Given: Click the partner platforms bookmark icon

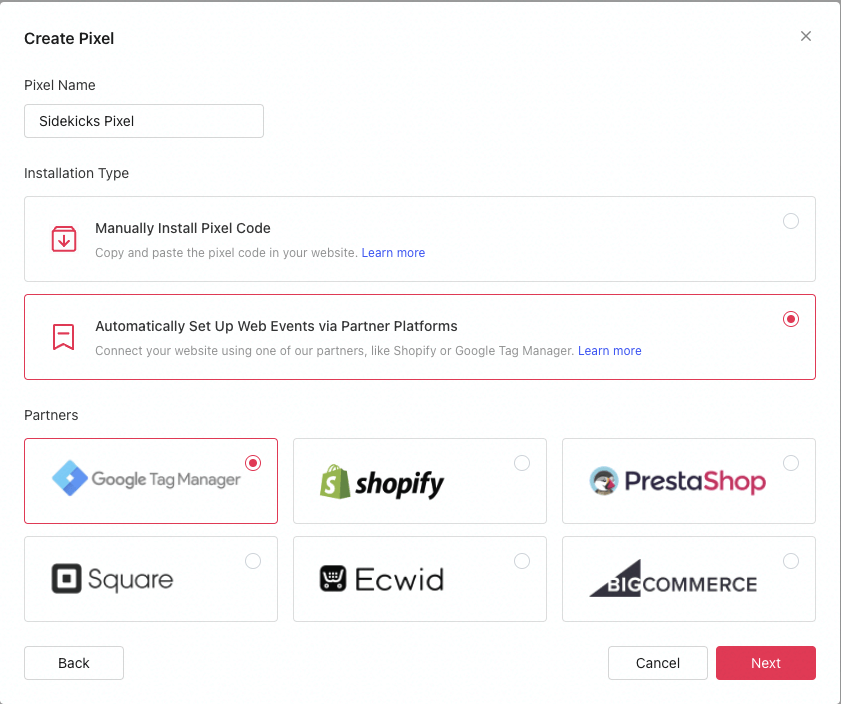Looking at the screenshot, I should click(63, 337).
